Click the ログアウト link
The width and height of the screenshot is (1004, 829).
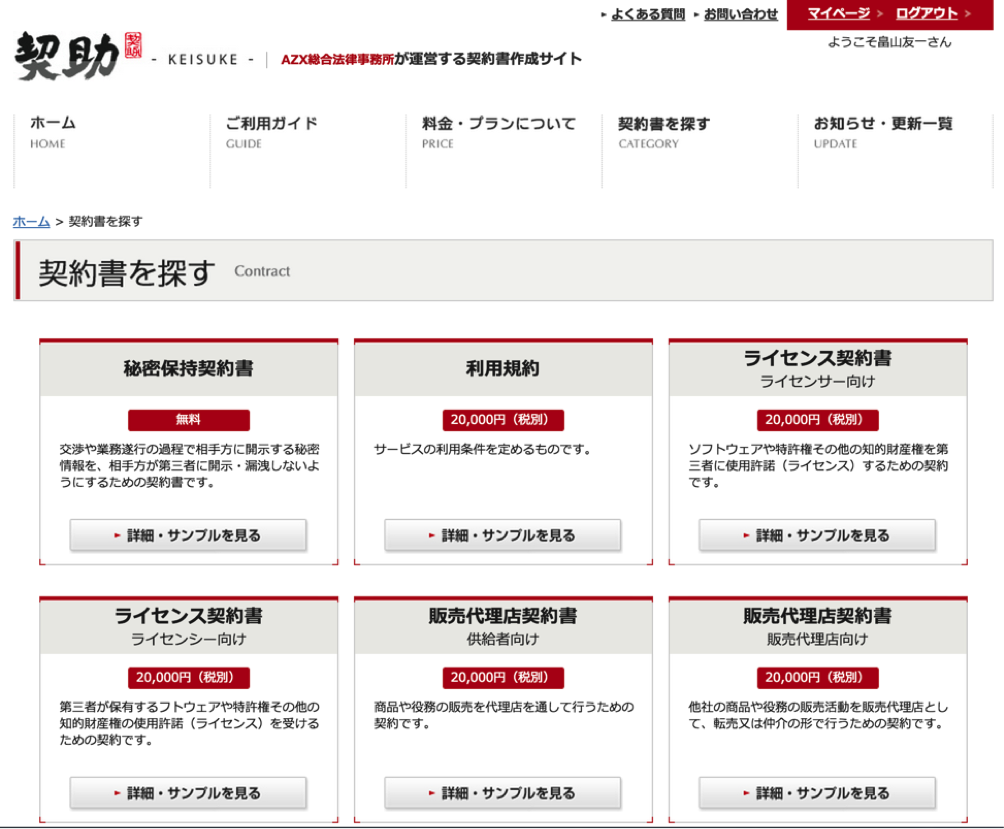click(926, 13)
